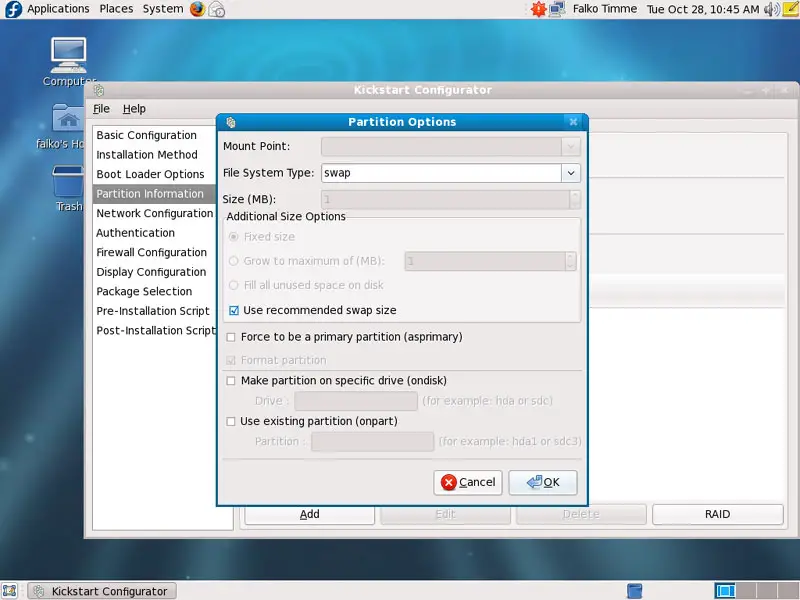
Task: Click the Falko Timme user name
Action: coord(605,9)
